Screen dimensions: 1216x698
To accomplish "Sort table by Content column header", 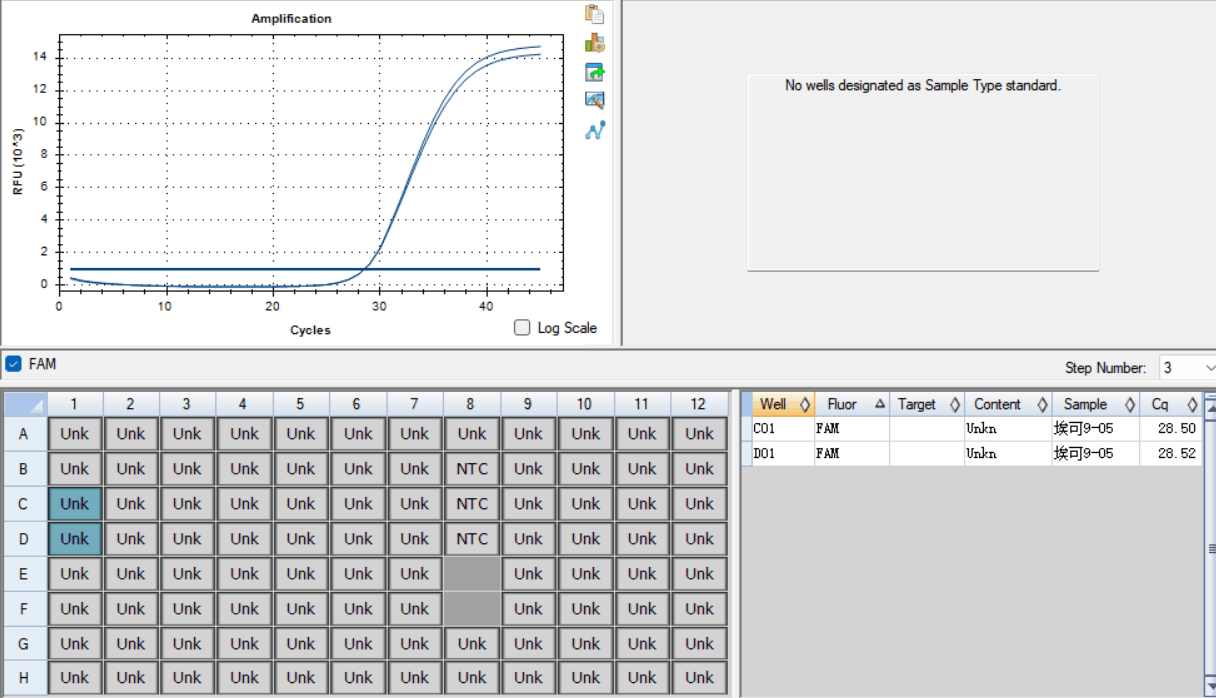I will pyautogui.click(x=1008, y=405).
